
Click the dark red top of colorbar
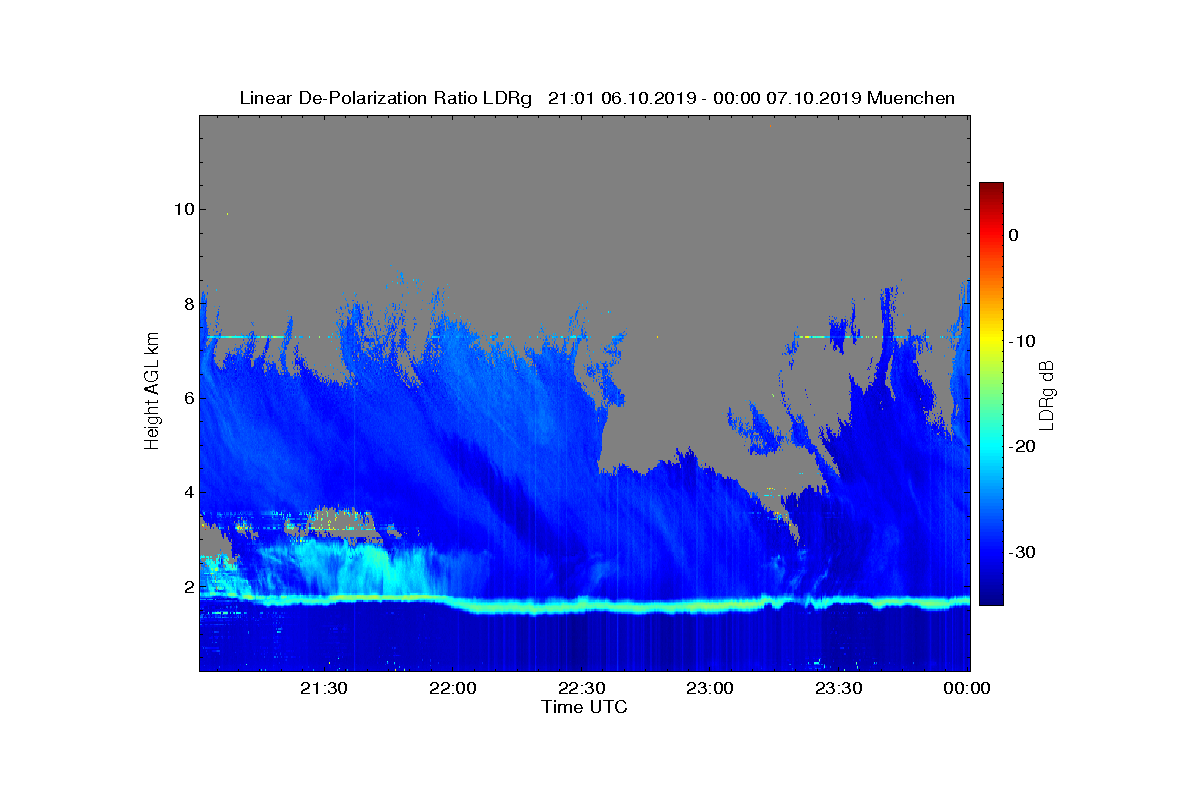(x=991, y=190)
